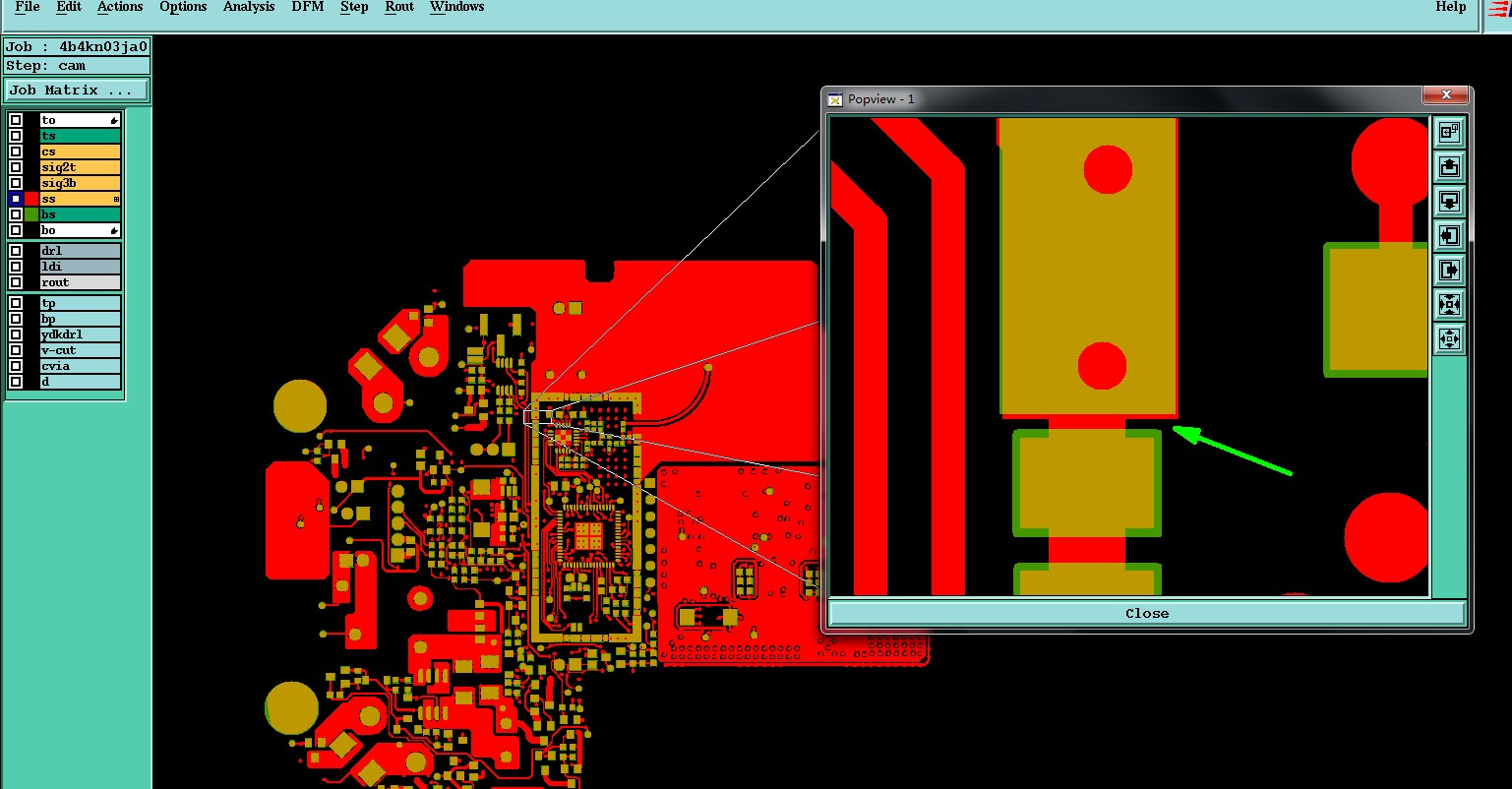Enable display checkbox for layer v-cut
The width and height of the screenshot is (1512, 789).
pos(16,350)
